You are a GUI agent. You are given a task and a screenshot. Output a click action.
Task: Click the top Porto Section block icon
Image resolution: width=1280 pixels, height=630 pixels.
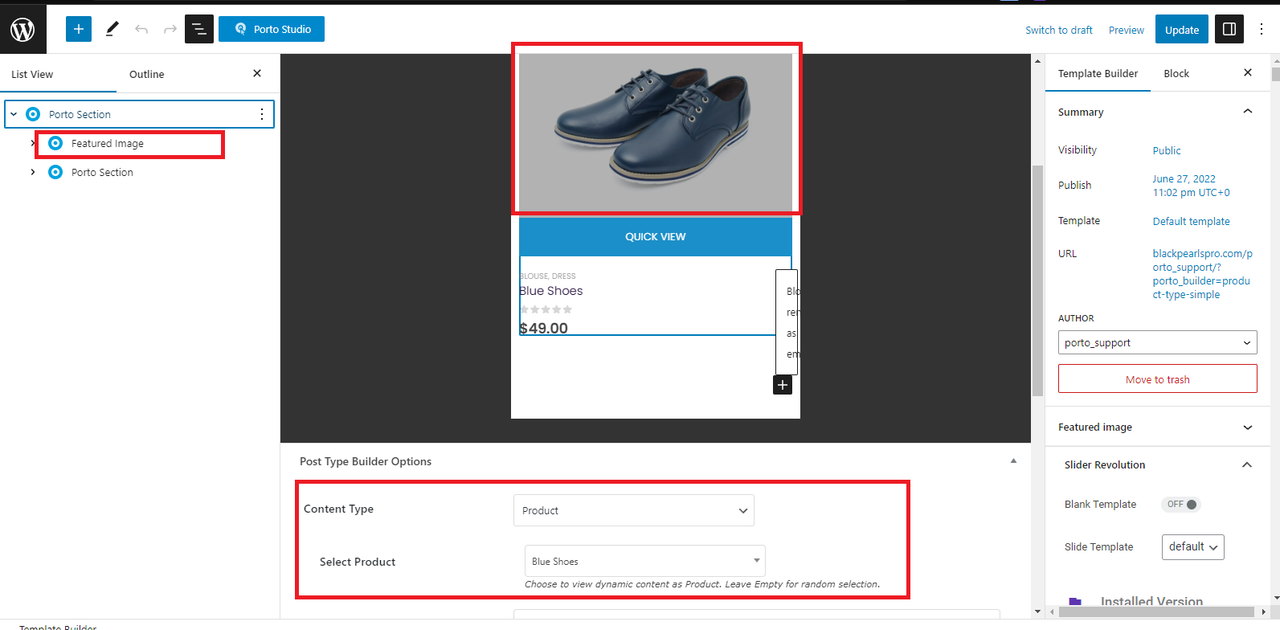[x=34, y=114]
